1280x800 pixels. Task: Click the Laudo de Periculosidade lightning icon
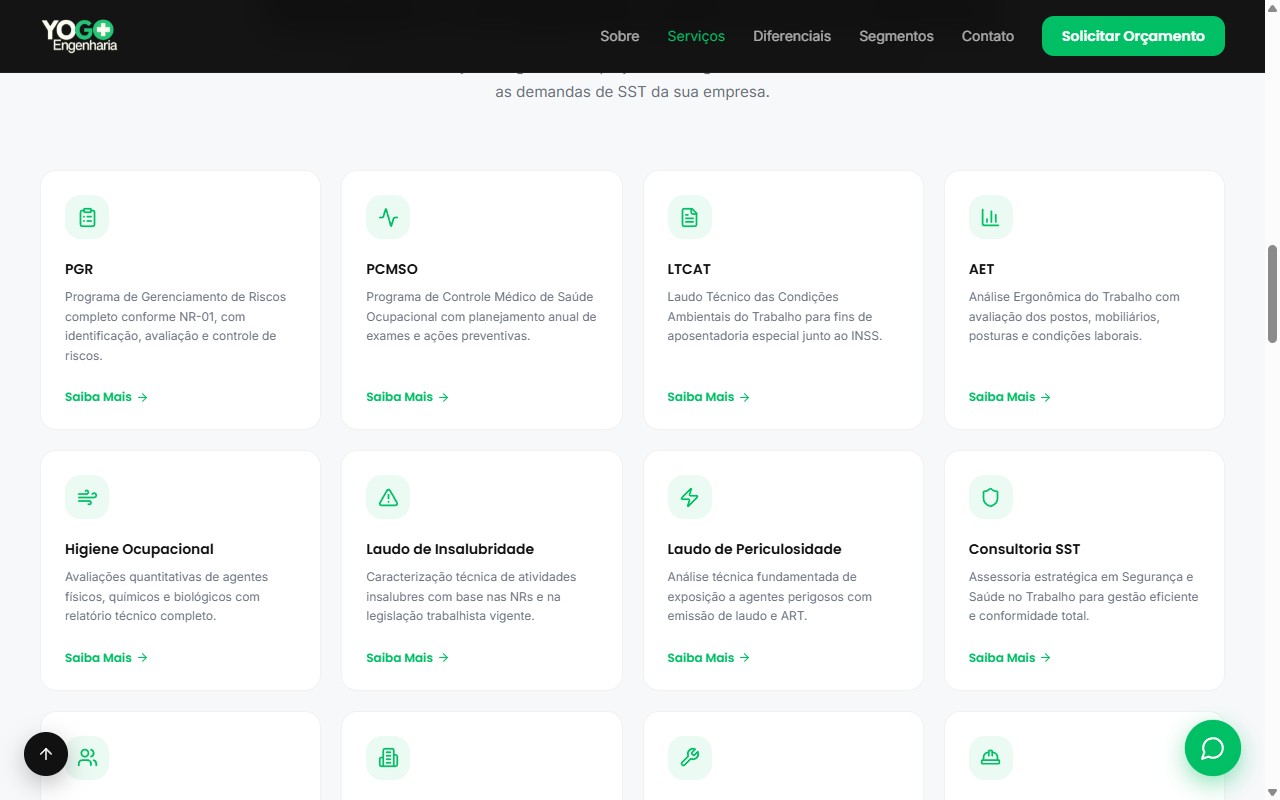[x=689, y=497]
